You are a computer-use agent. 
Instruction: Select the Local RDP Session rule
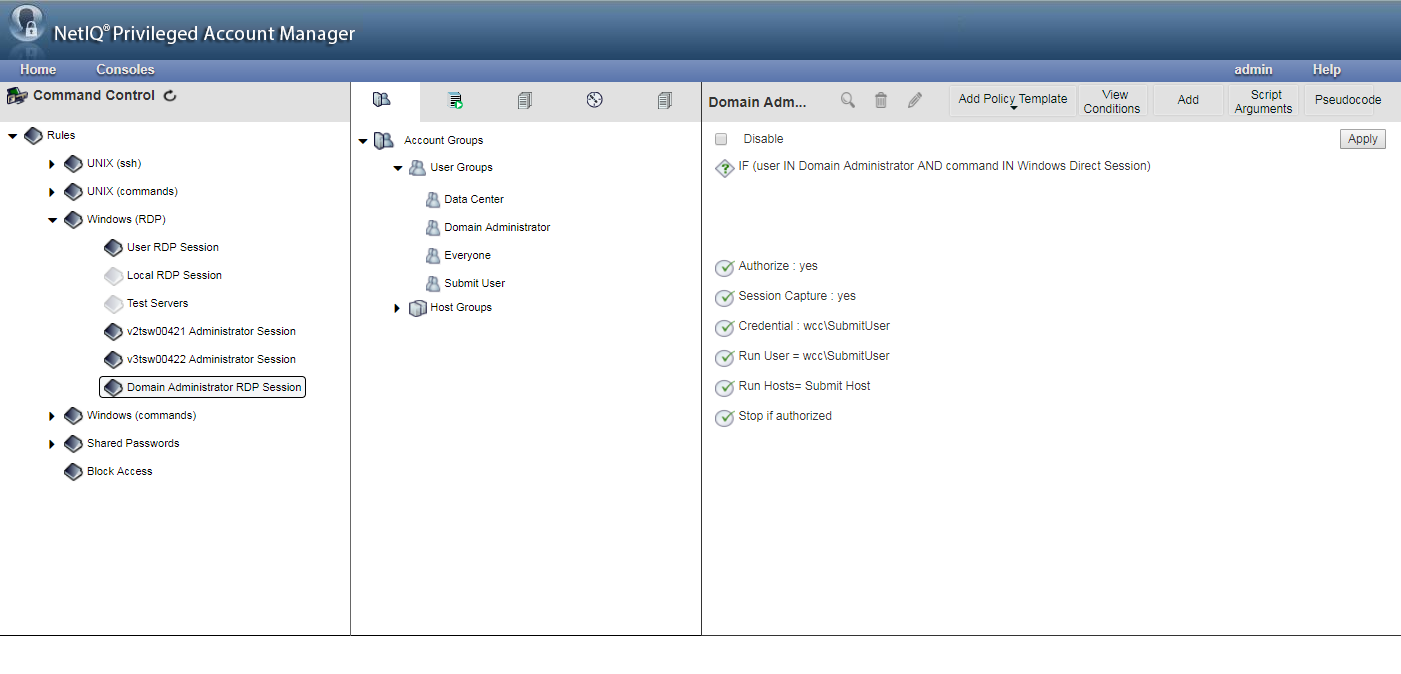point(174,275)
